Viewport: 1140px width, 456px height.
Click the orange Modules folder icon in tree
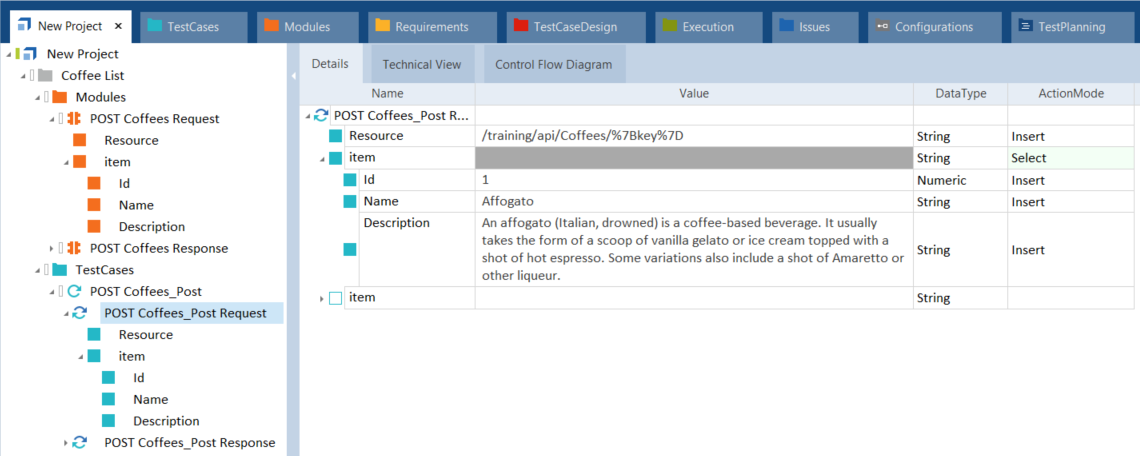pos(59,97)
